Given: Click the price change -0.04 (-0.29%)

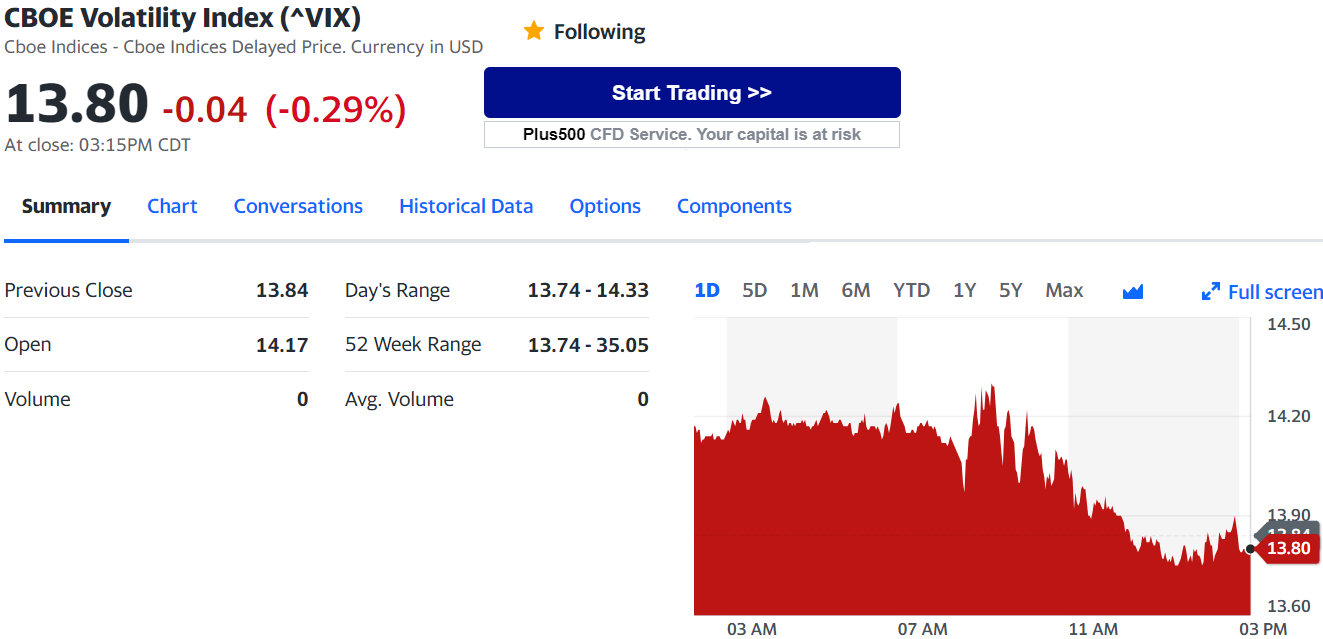Looking at the screenshot, I should coord(284,109).
